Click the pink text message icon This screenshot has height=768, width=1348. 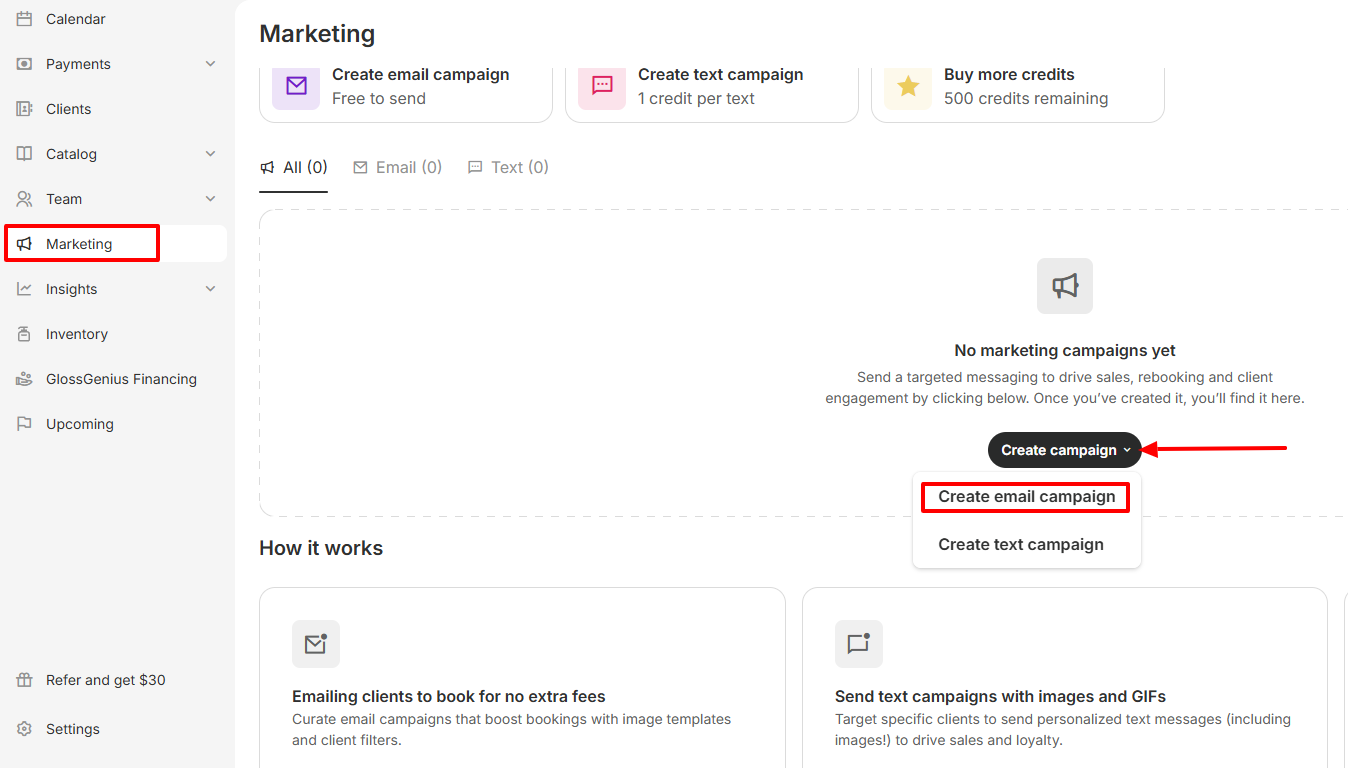(602, 86)
